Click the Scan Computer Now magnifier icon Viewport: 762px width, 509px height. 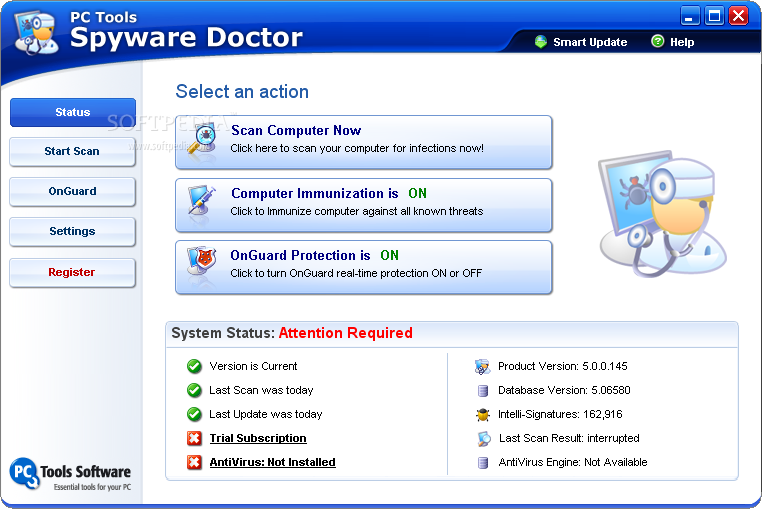pos(203,140)
